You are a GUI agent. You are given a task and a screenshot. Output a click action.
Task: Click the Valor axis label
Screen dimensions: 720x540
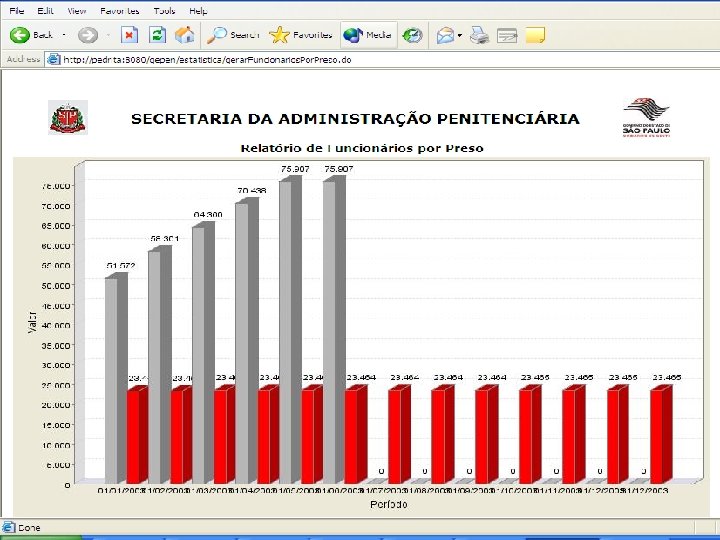tap(32, 321)
